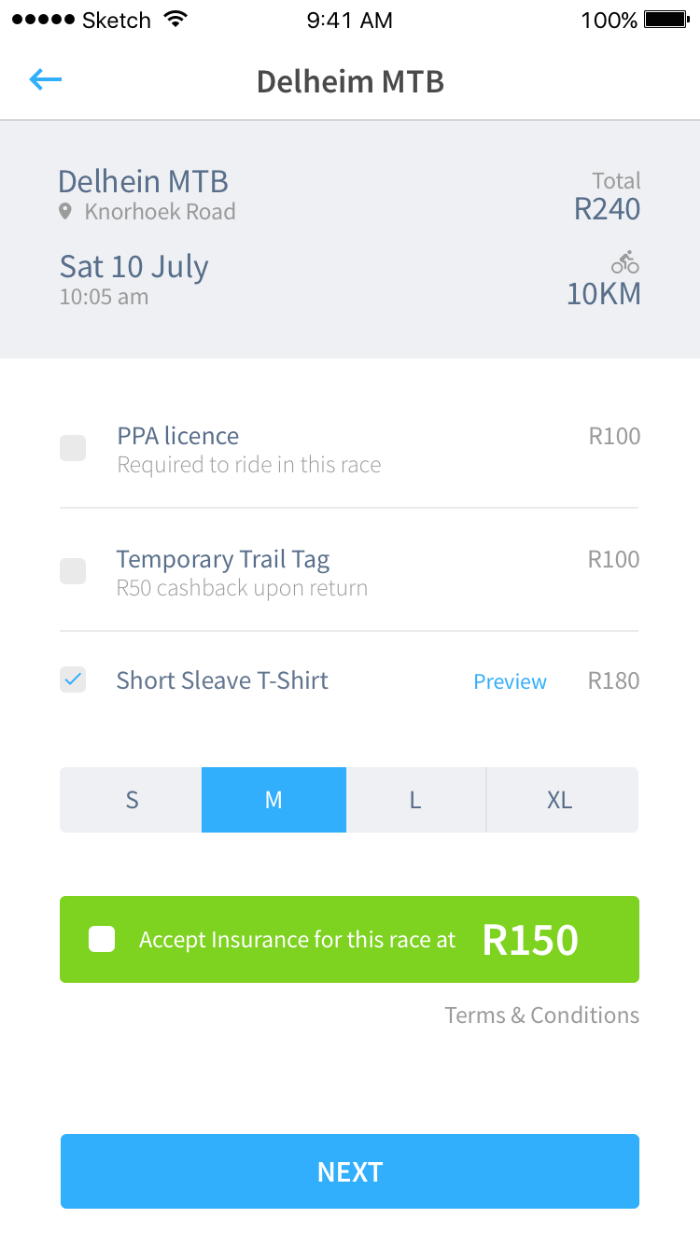
Task: Tap the Wi-Fi status icon
Action: [x=176, y=20]
